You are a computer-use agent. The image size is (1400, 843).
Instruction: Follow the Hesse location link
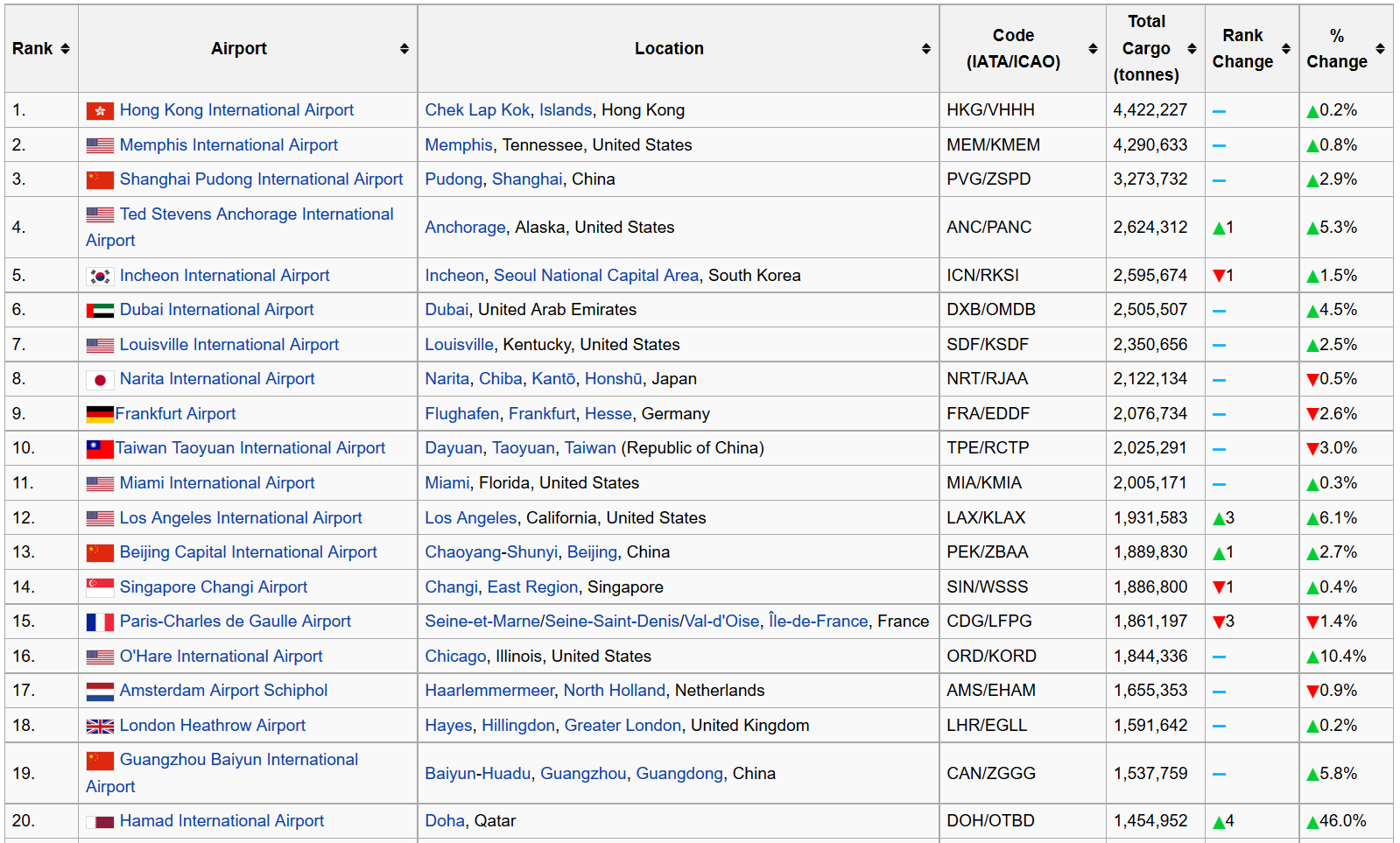pyautogui.click(x=608, y=414)
